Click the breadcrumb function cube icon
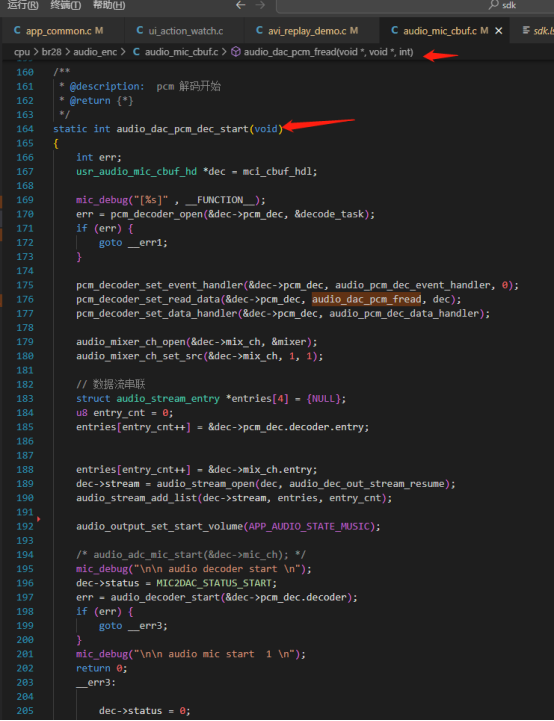554x721 pixels. (x=236, y=52)
